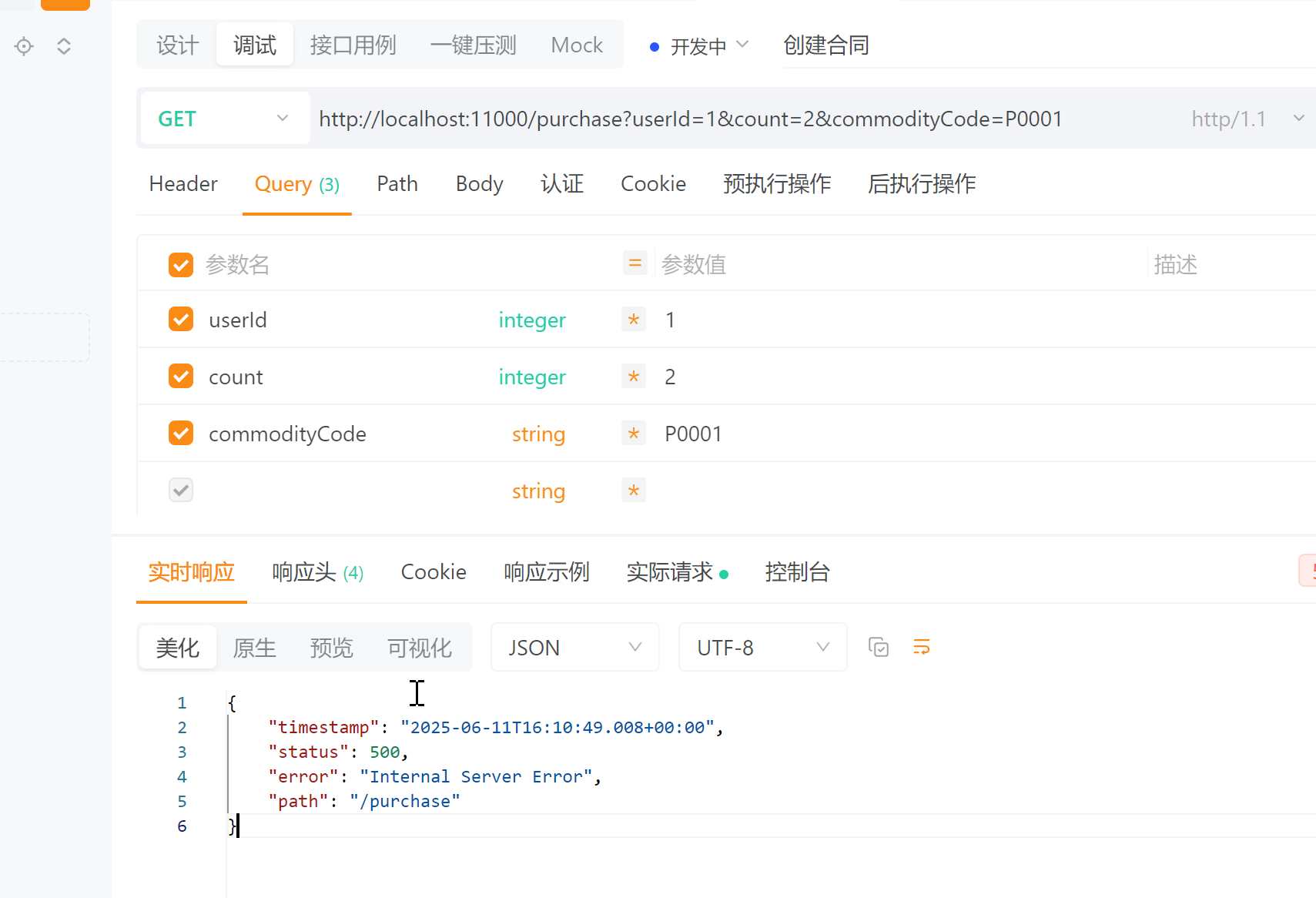The image size is (1316, 898).
Task: Toggle required asterisk in empty parameter row
Action: [634, 490]
